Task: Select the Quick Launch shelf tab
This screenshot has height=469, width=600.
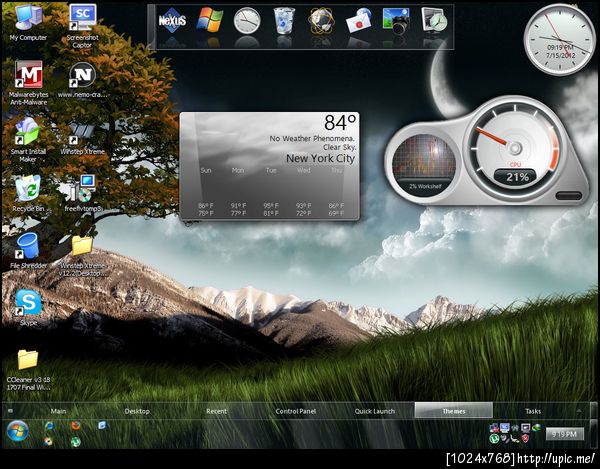Action: pos(375,411)
